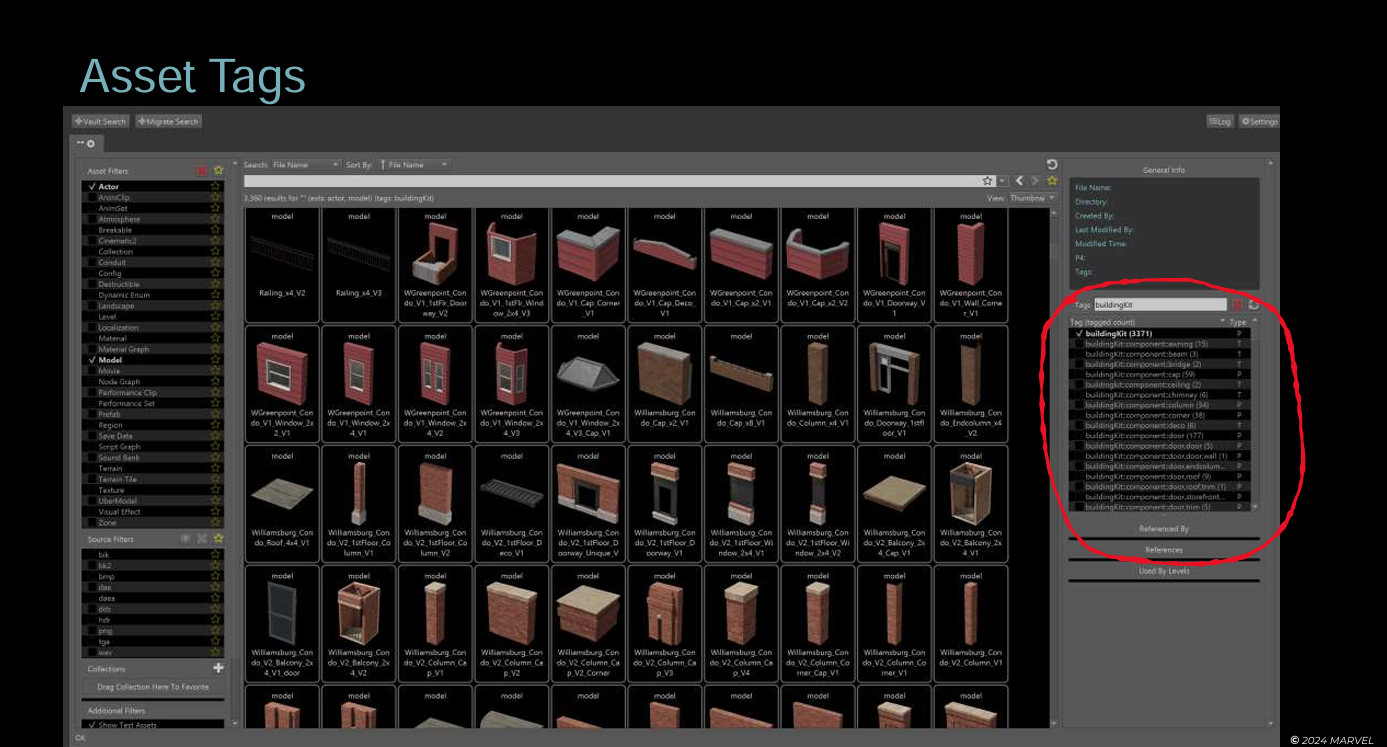1387x747 pixels.
Task: Bookmark the search with the search bar star
Action: 987,181
